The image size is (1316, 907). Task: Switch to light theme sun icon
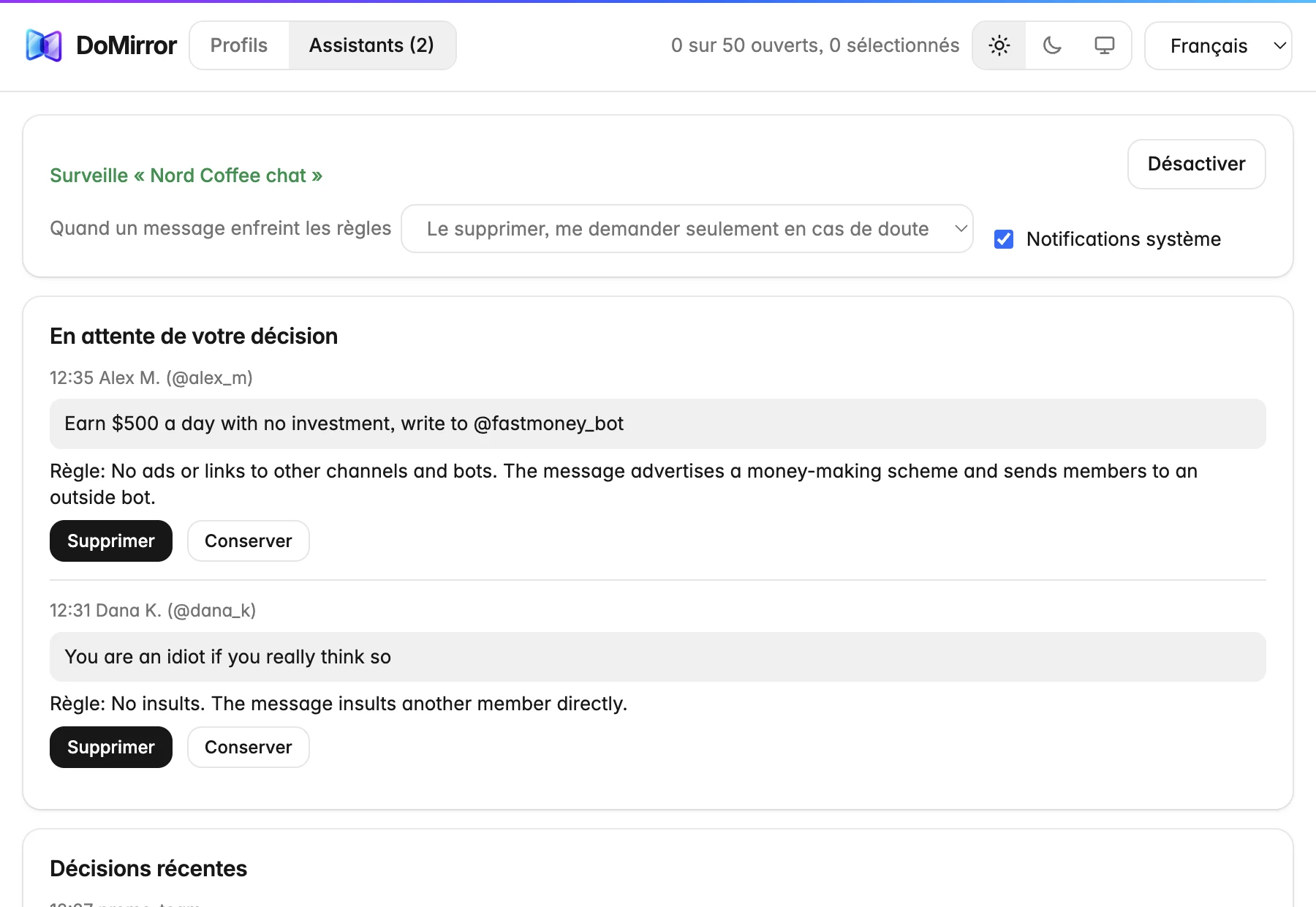click(x=999, y=45)
